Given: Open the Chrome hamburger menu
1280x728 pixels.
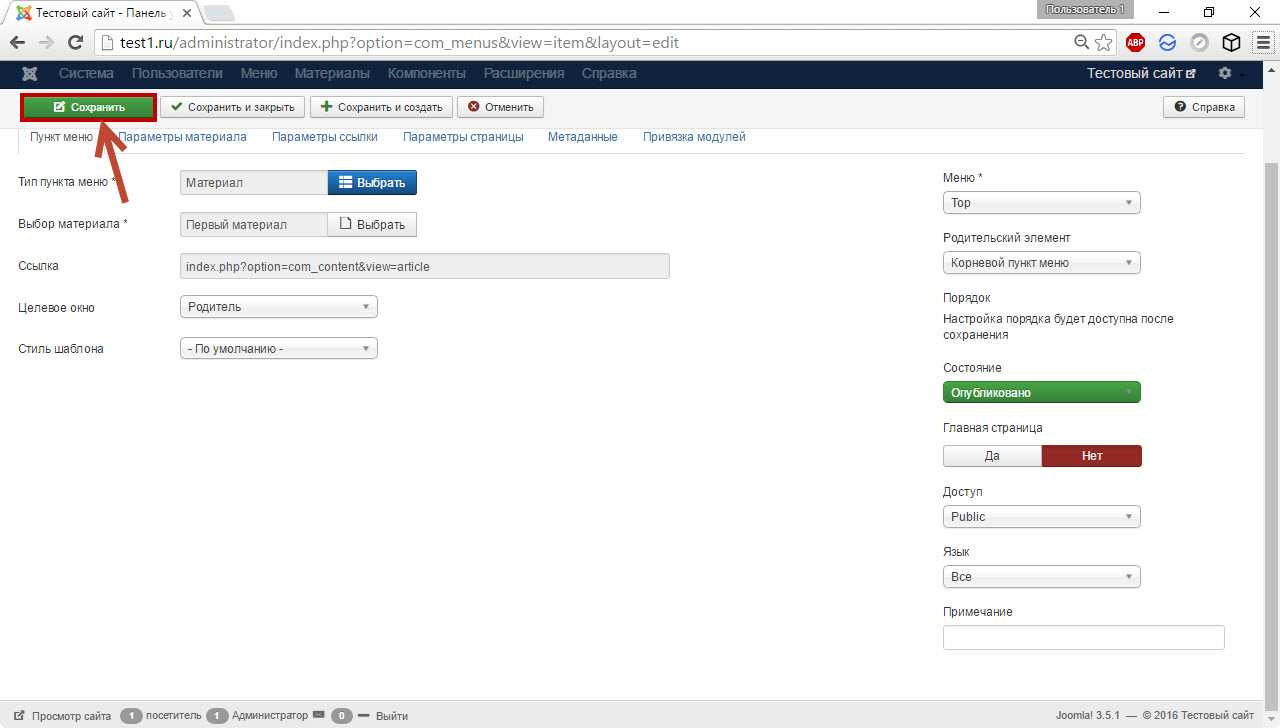Looking at the screenshot, I should 1263,42.
